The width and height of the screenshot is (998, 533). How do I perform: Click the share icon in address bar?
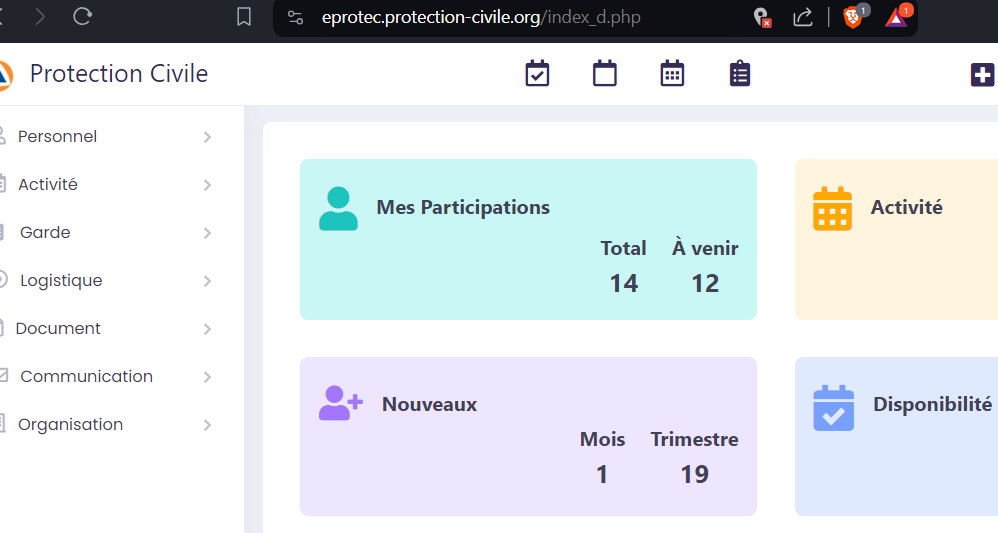(802, 17)
